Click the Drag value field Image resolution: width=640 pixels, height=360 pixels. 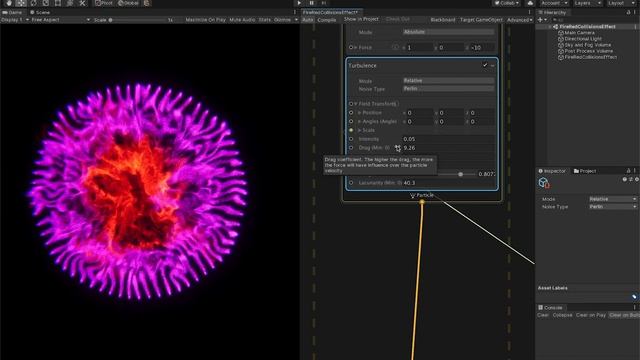448,148
